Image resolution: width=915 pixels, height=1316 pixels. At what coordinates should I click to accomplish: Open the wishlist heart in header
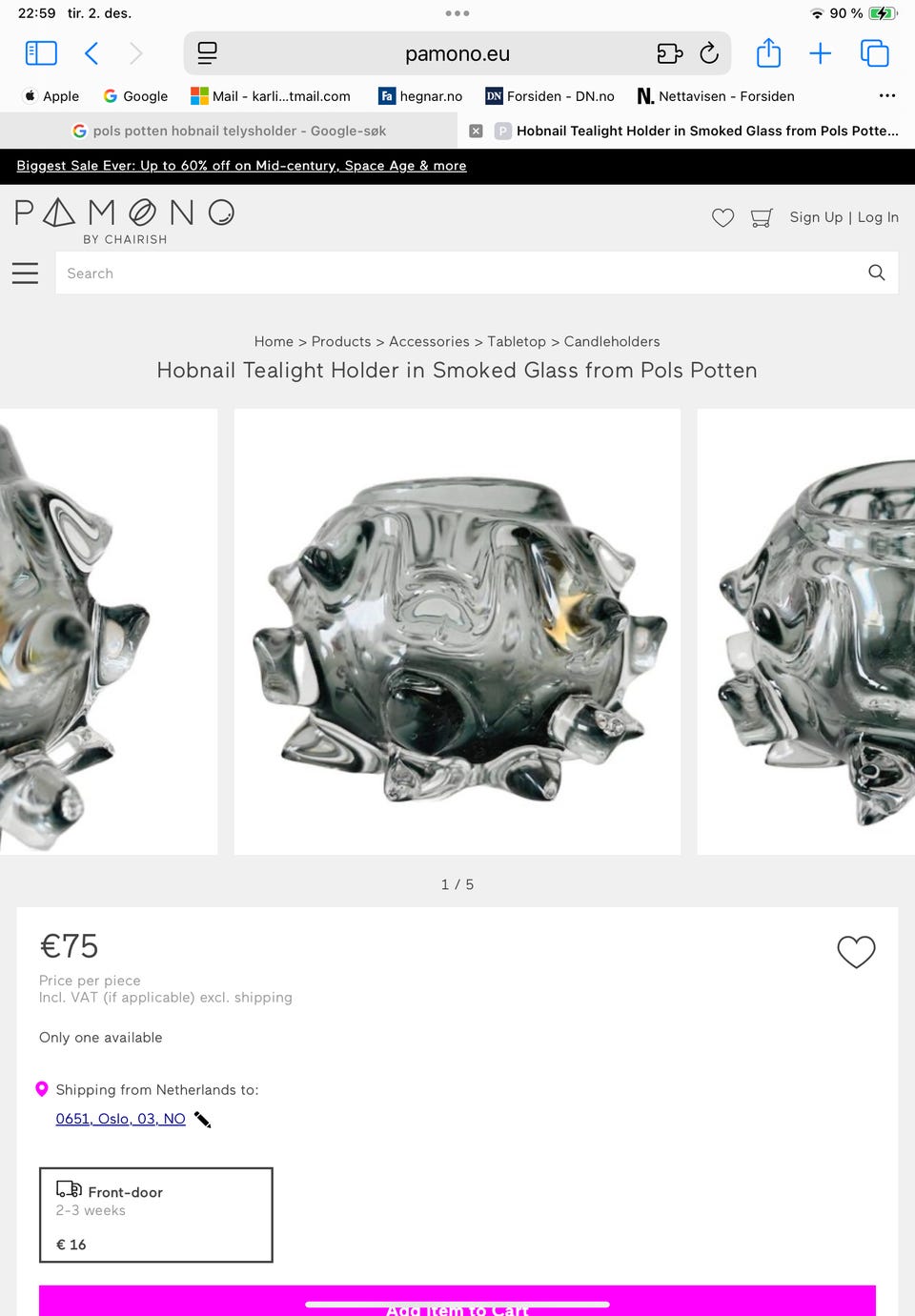(722, 217)
